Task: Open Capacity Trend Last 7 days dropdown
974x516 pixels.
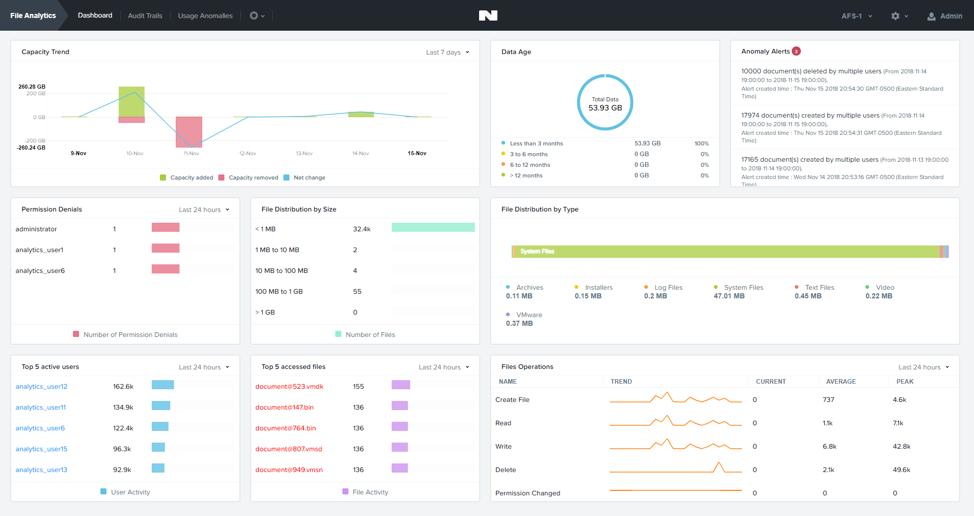Action: [447, 52]
